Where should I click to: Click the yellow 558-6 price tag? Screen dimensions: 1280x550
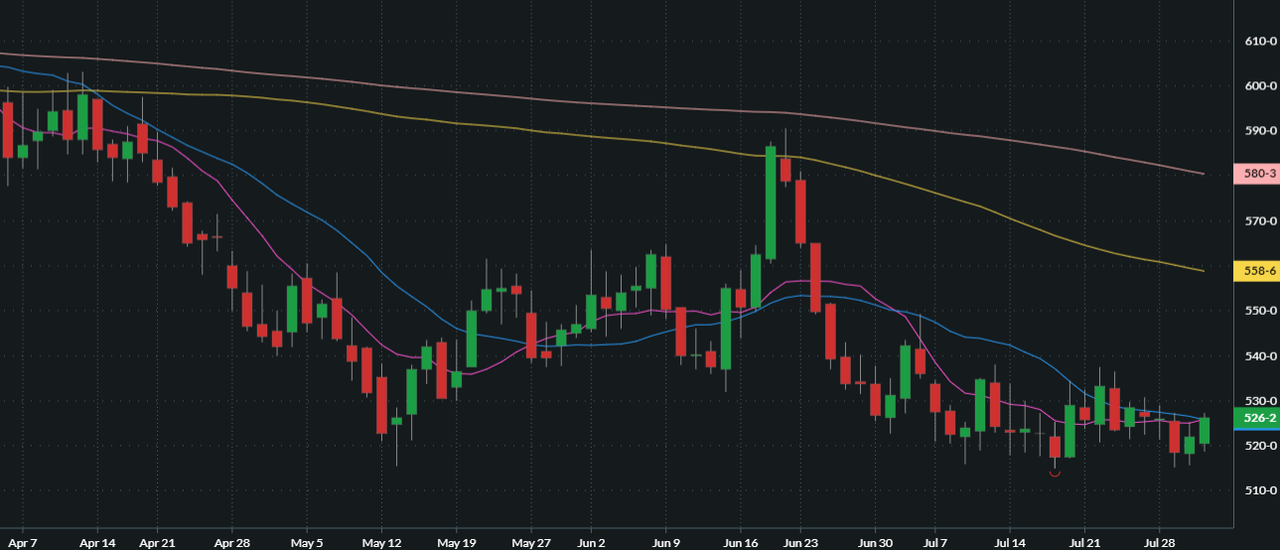click(x=1259, y=270)
